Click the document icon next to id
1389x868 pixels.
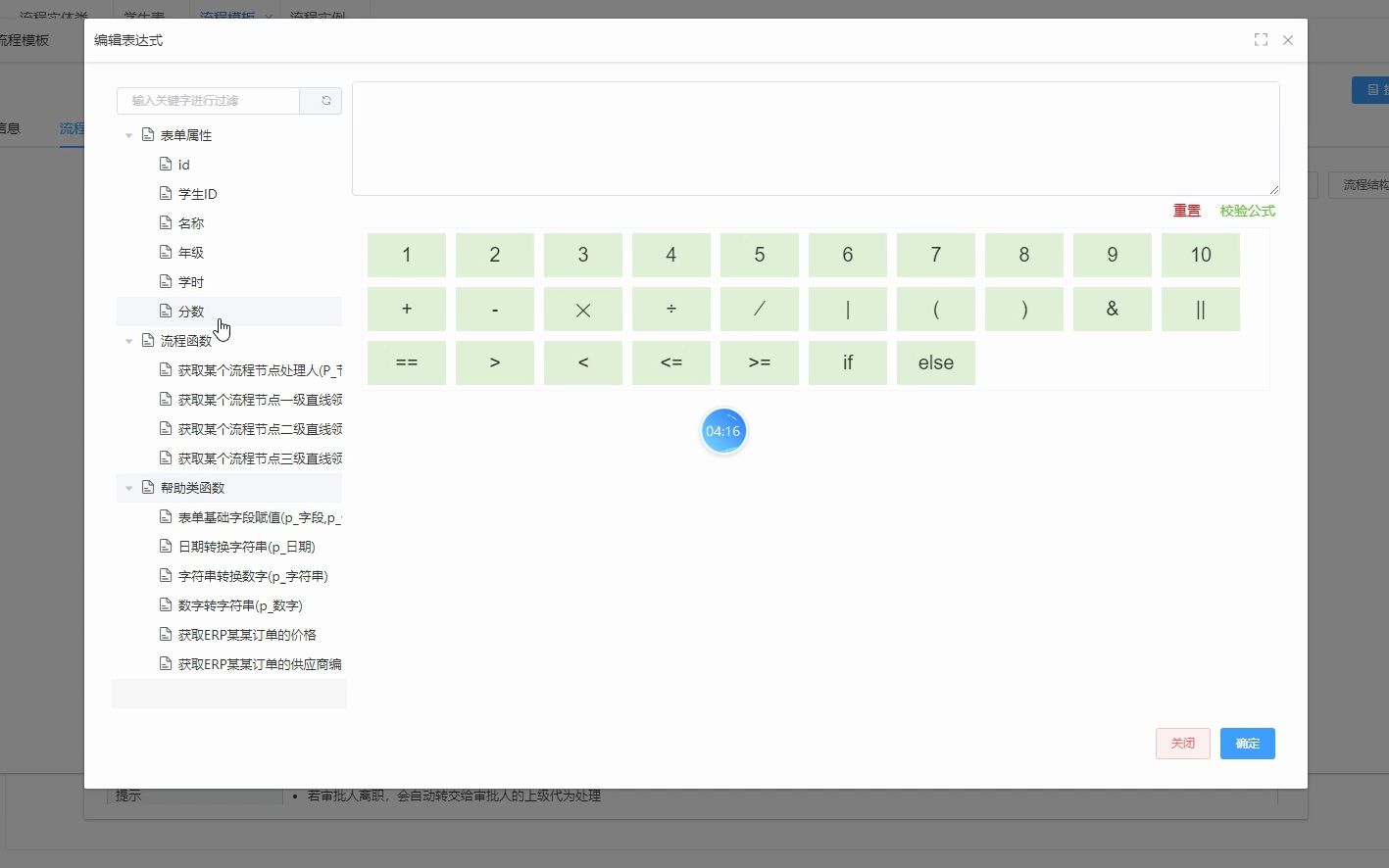tap(166, 165)
